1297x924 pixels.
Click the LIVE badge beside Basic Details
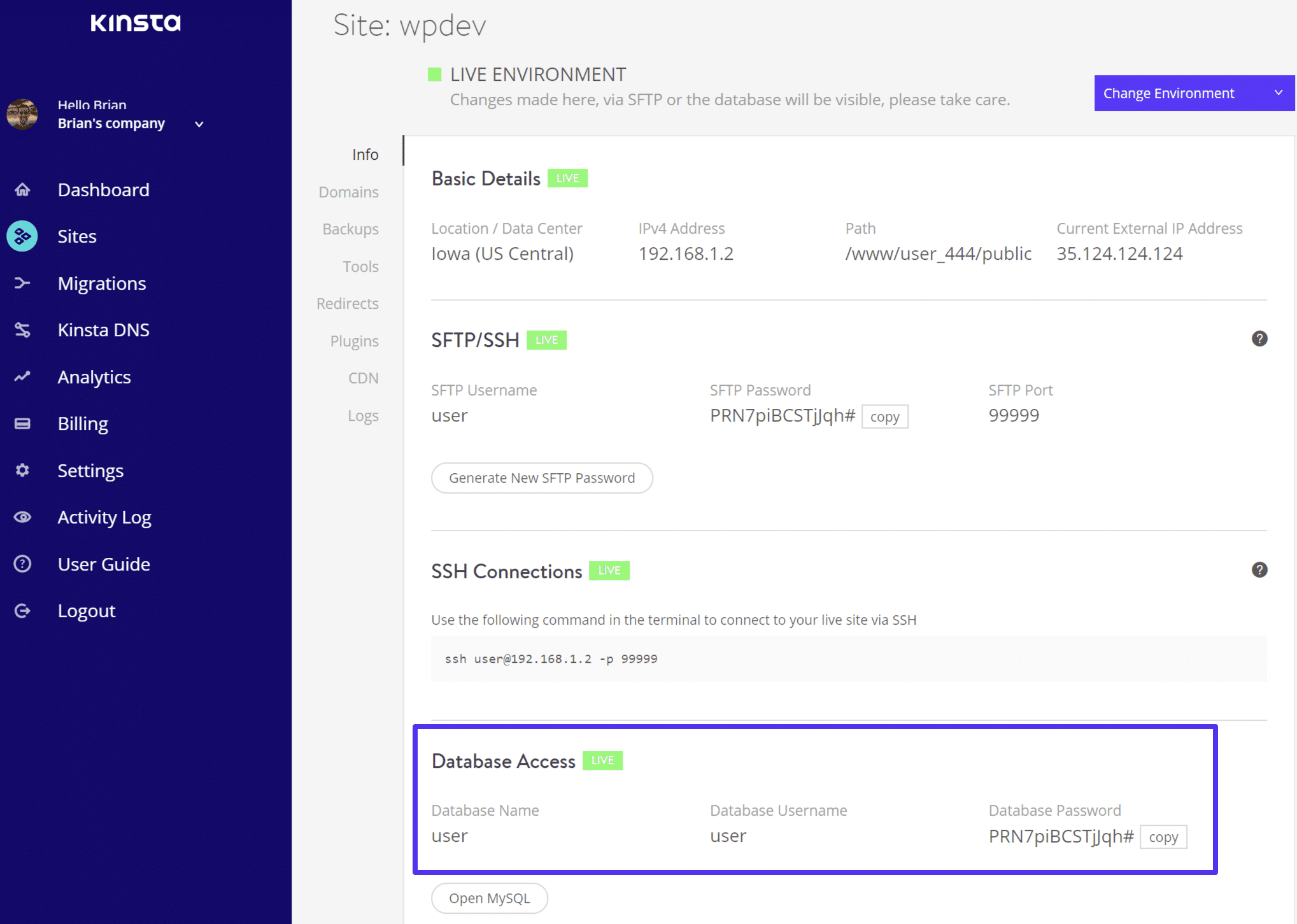click(567, 178)
